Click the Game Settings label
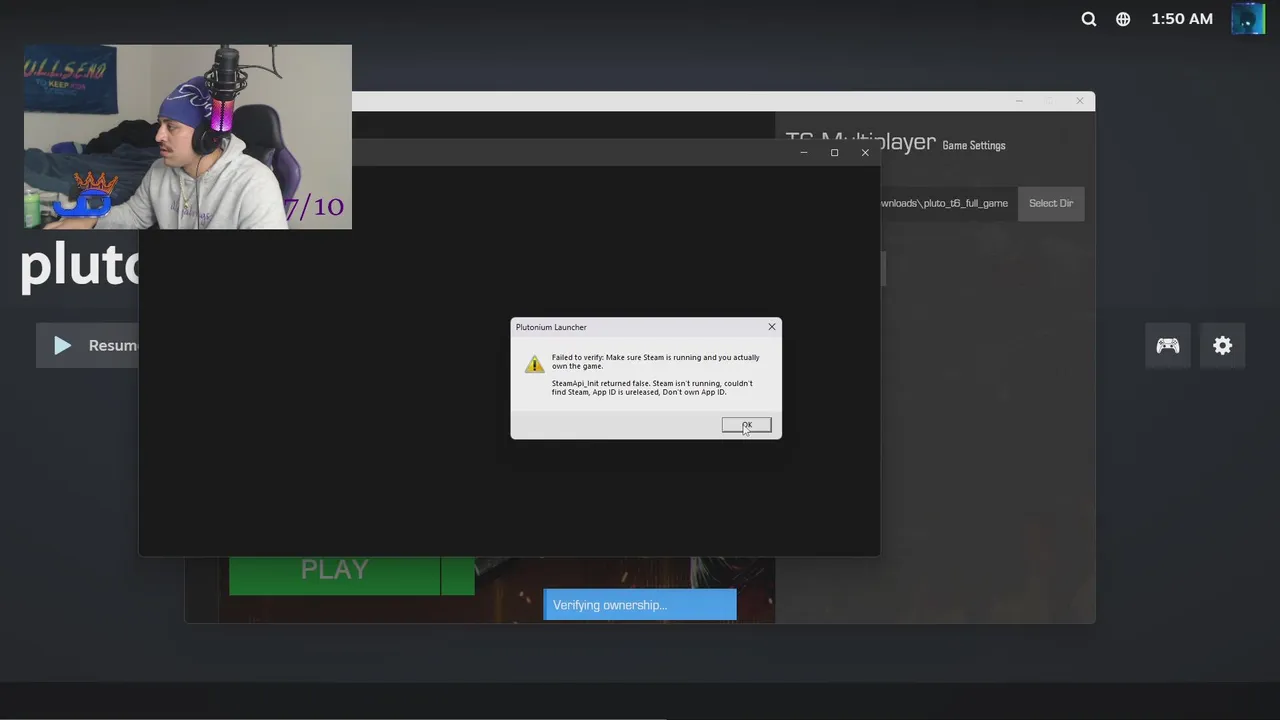This screenshot has height=720, width=1280. (x=974, y=145)
